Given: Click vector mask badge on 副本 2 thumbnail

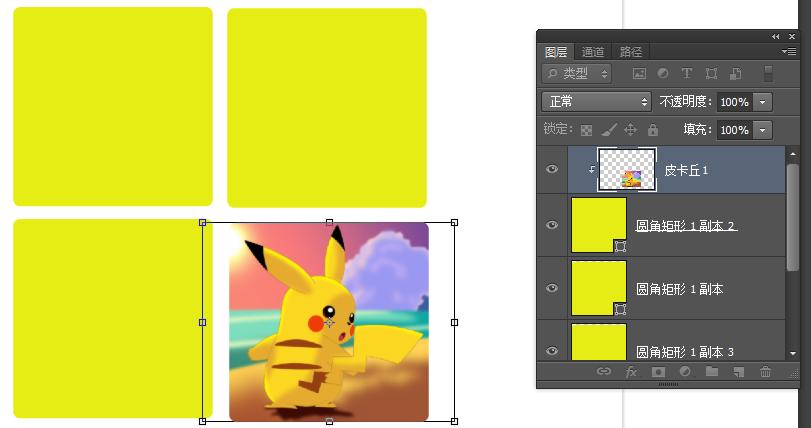Looking at the screenshot, I should click(620, 246).
